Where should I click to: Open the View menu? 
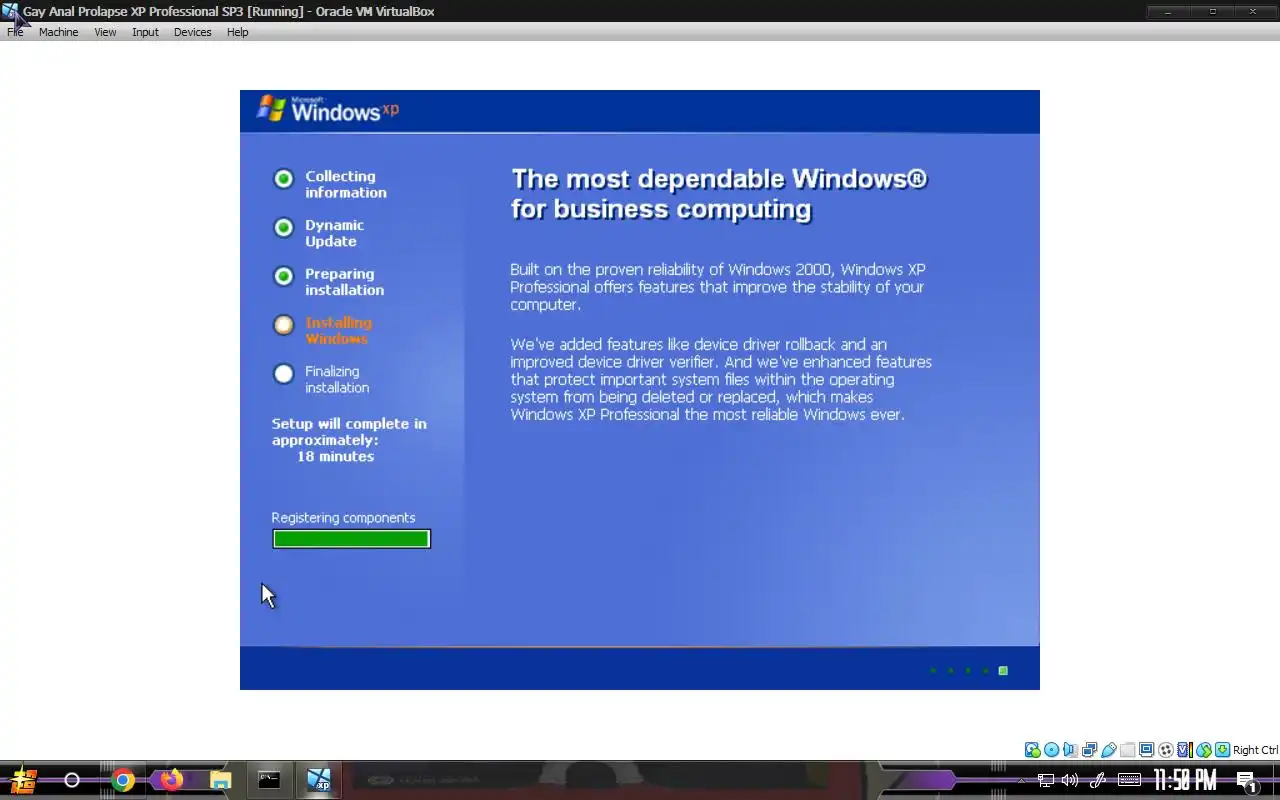point(105,32)
